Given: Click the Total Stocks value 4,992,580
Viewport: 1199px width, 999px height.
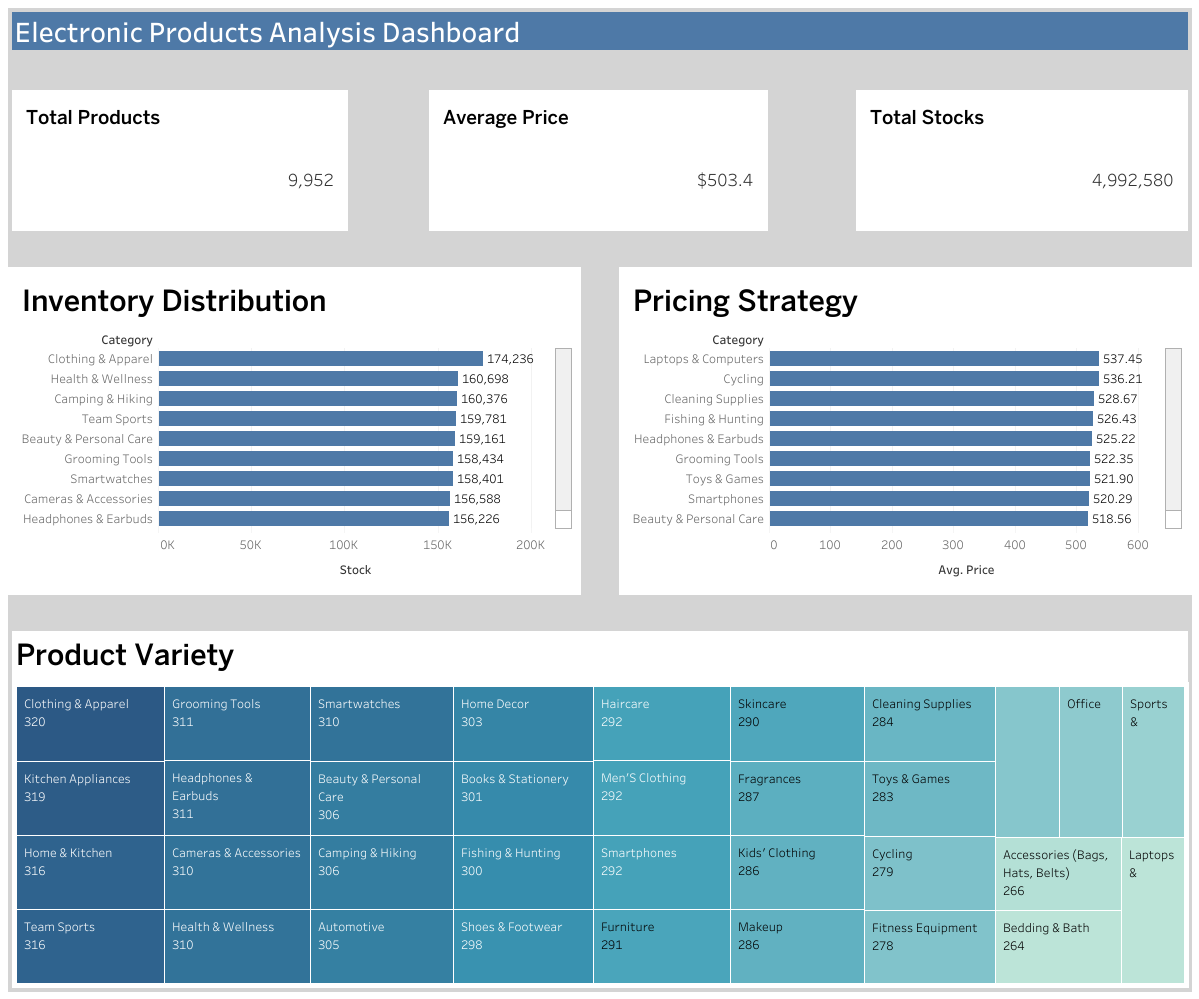Looking at the screenshot, I should (x=1132, y=181).
